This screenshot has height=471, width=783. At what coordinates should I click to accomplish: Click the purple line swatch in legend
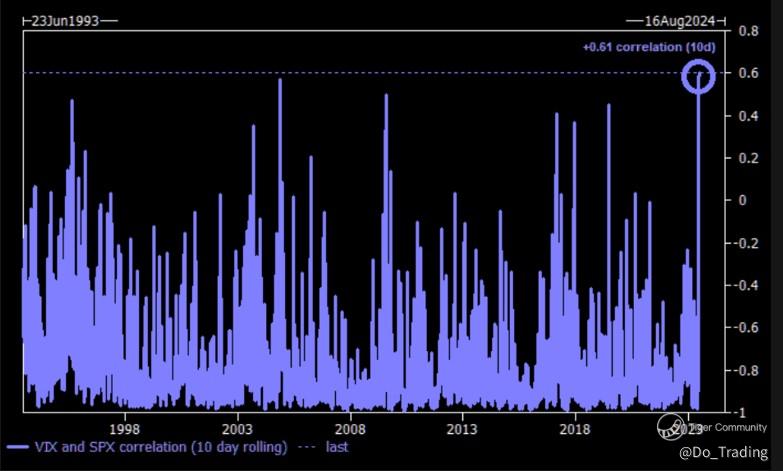click(17, 447)
